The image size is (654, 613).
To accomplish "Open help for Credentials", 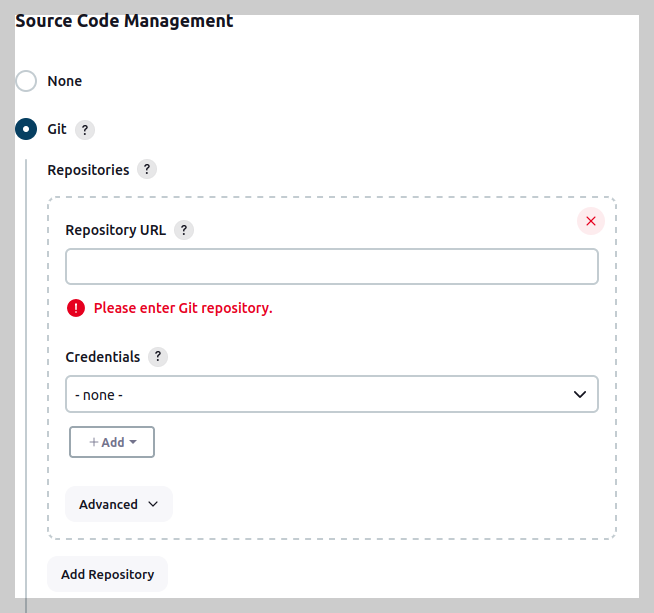I will point(158,357).
